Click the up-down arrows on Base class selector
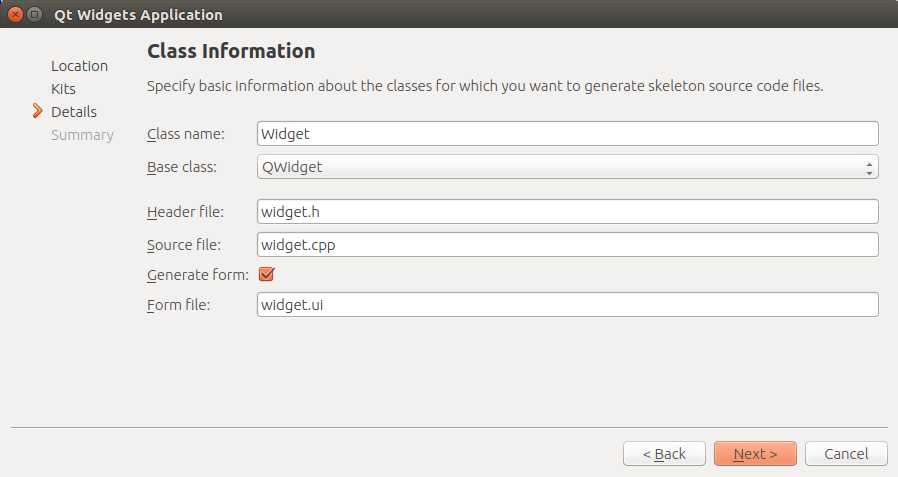898x477 pixels. point(869,167)
